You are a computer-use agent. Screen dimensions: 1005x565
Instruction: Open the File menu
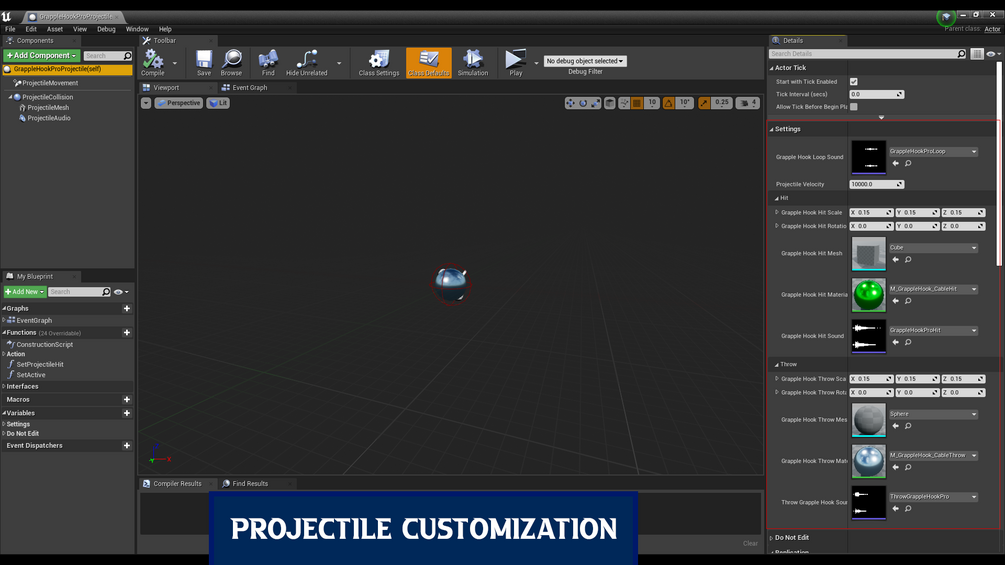click(10, 29)
